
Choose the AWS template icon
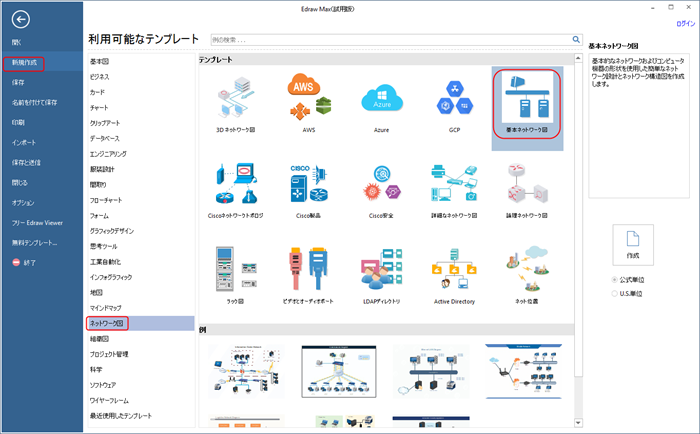click(309, 104)
